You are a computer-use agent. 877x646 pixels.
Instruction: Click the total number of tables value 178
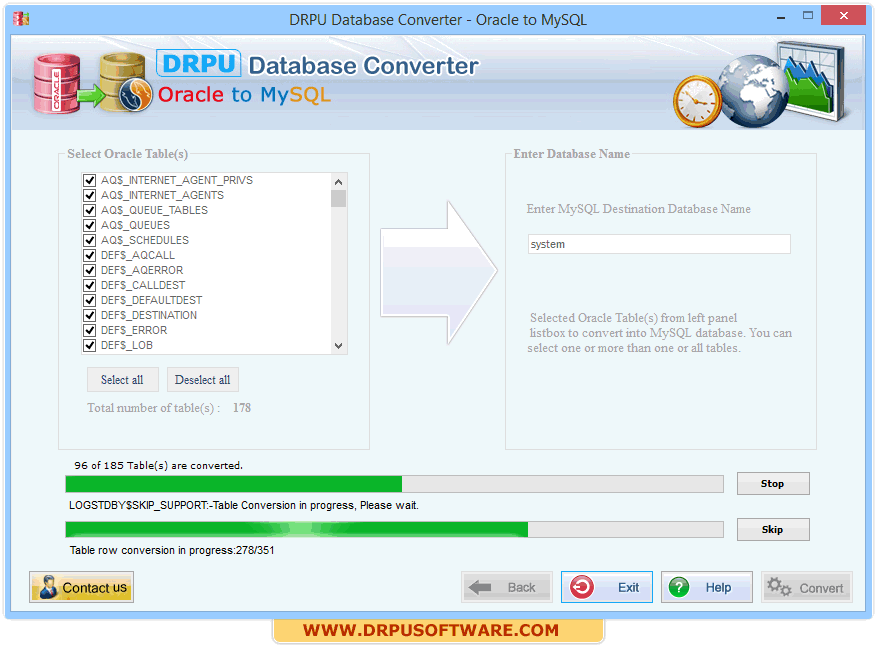click(242, 408)
